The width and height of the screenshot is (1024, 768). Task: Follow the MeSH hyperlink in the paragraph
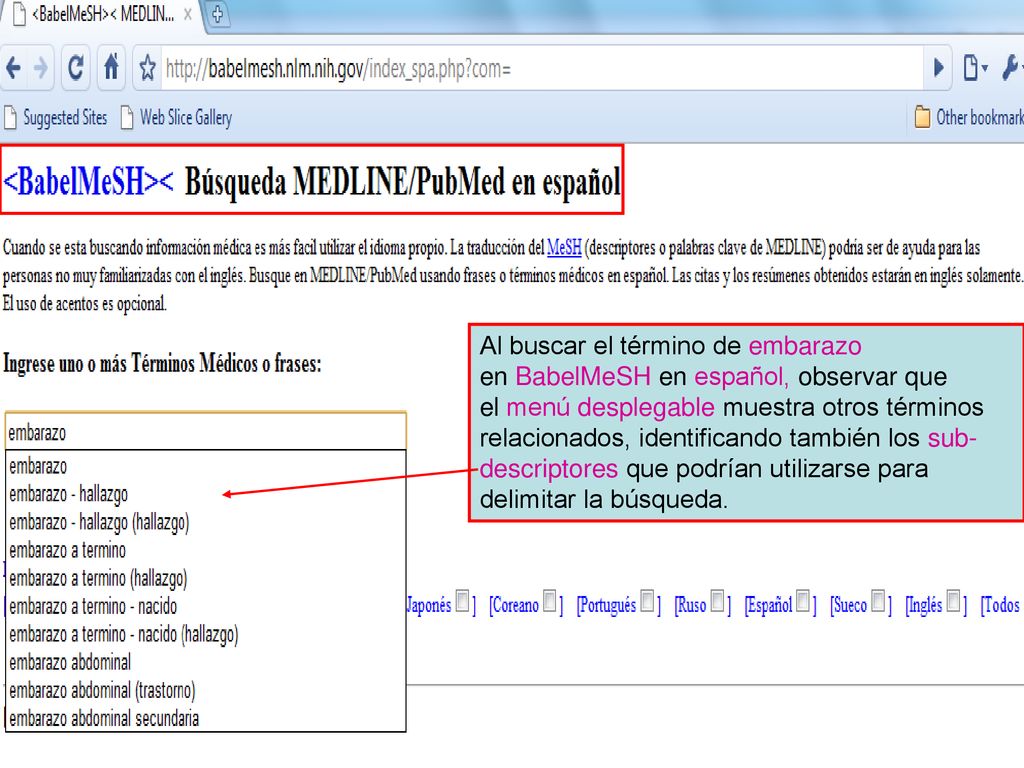564,248
